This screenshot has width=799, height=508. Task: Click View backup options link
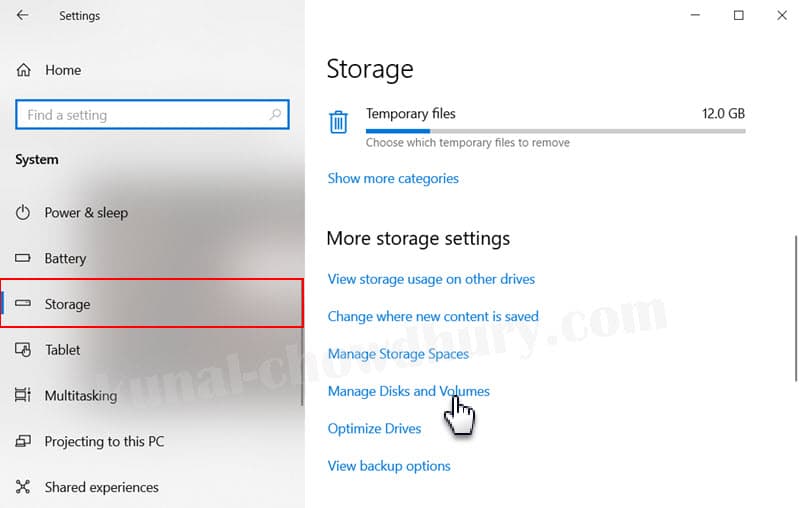coord(389,466)
